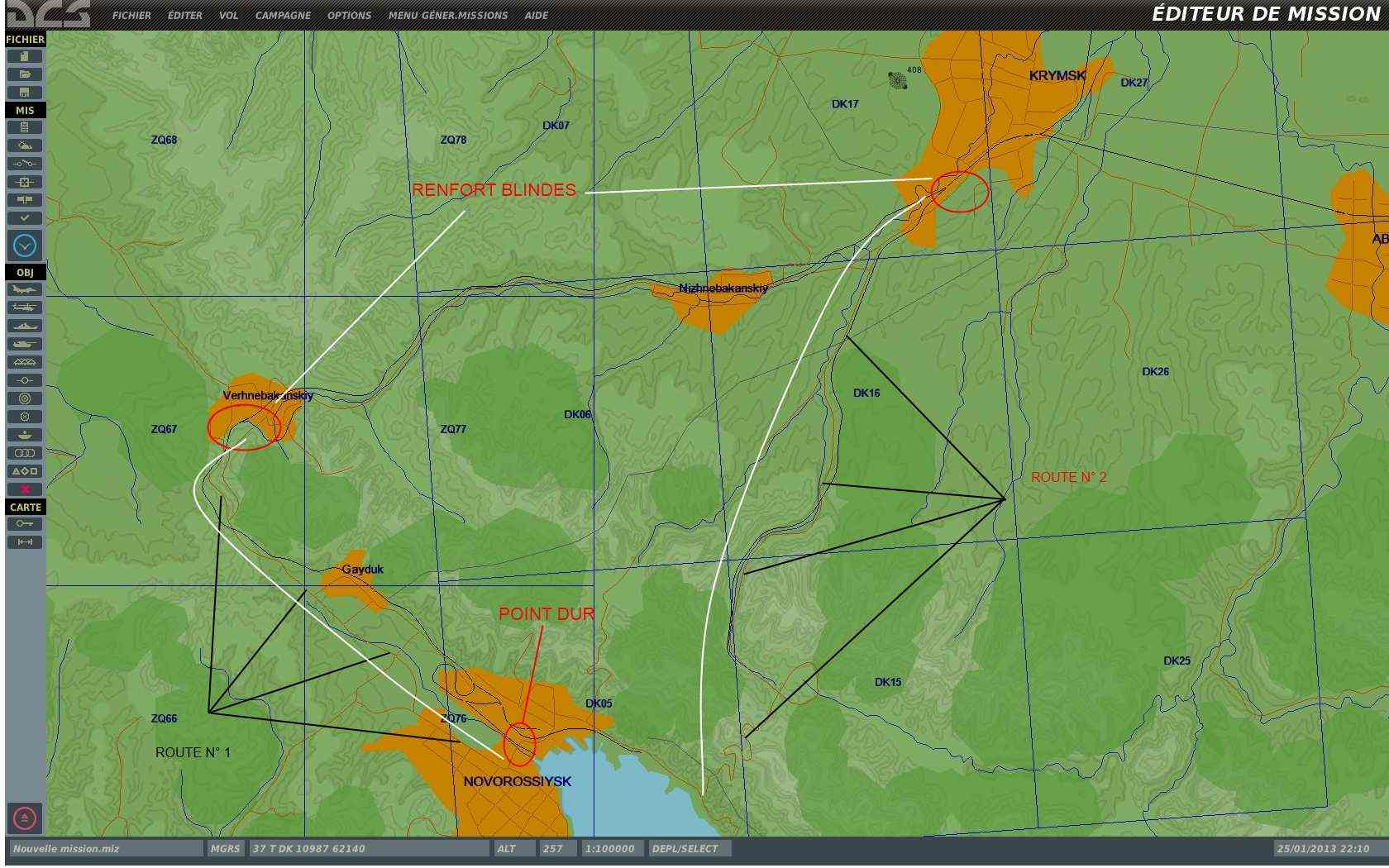The image size is (1389, 868).
Task: Open the map options key icon
Action: point(25,524)
